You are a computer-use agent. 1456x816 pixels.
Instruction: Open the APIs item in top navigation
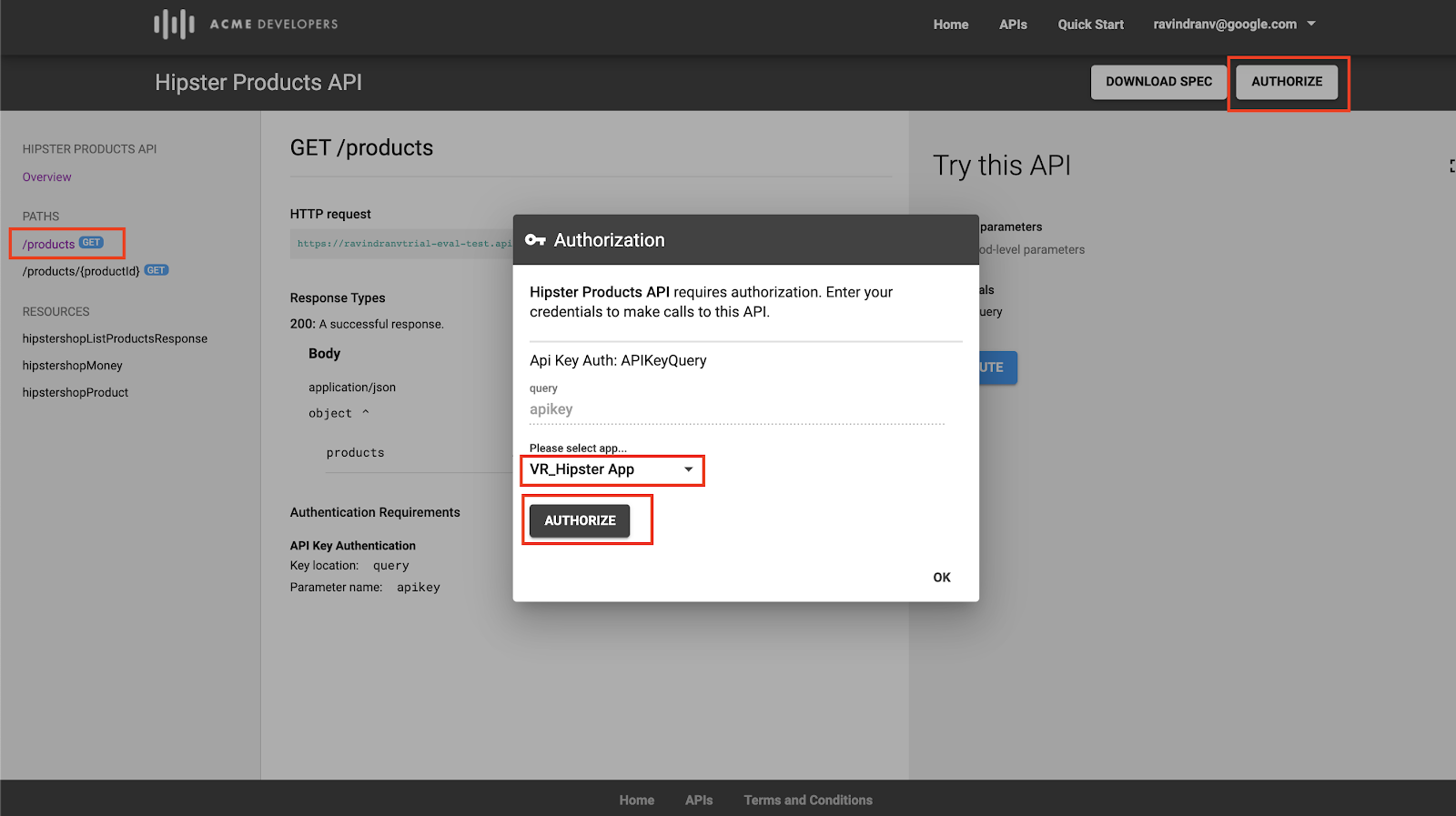(x=1013, y=25)
